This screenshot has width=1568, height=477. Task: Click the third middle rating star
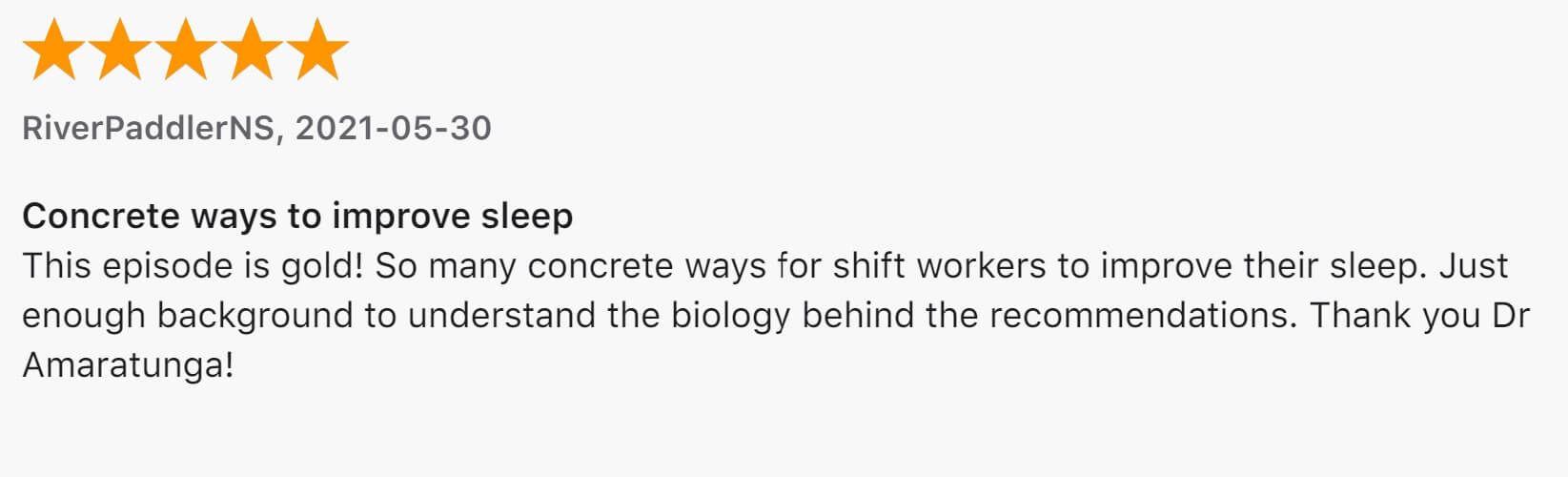186,49
